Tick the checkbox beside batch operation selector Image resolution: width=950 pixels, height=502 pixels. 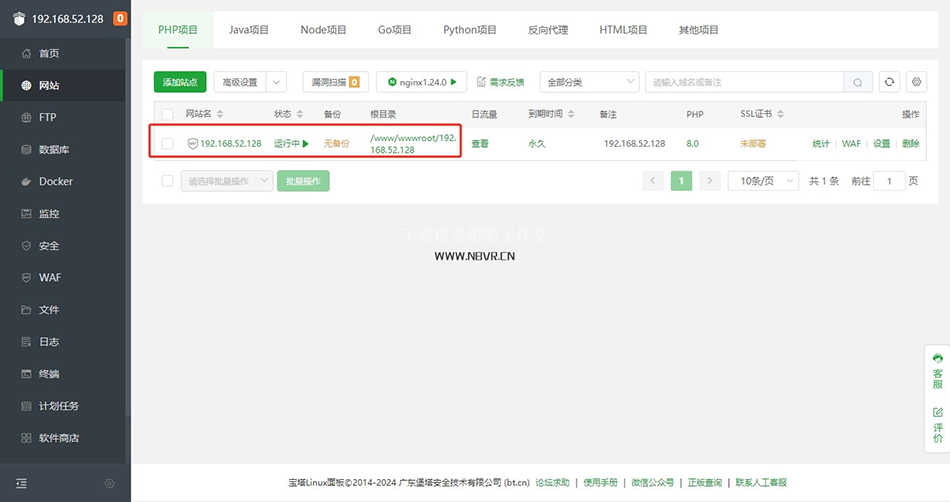(167, 181)
